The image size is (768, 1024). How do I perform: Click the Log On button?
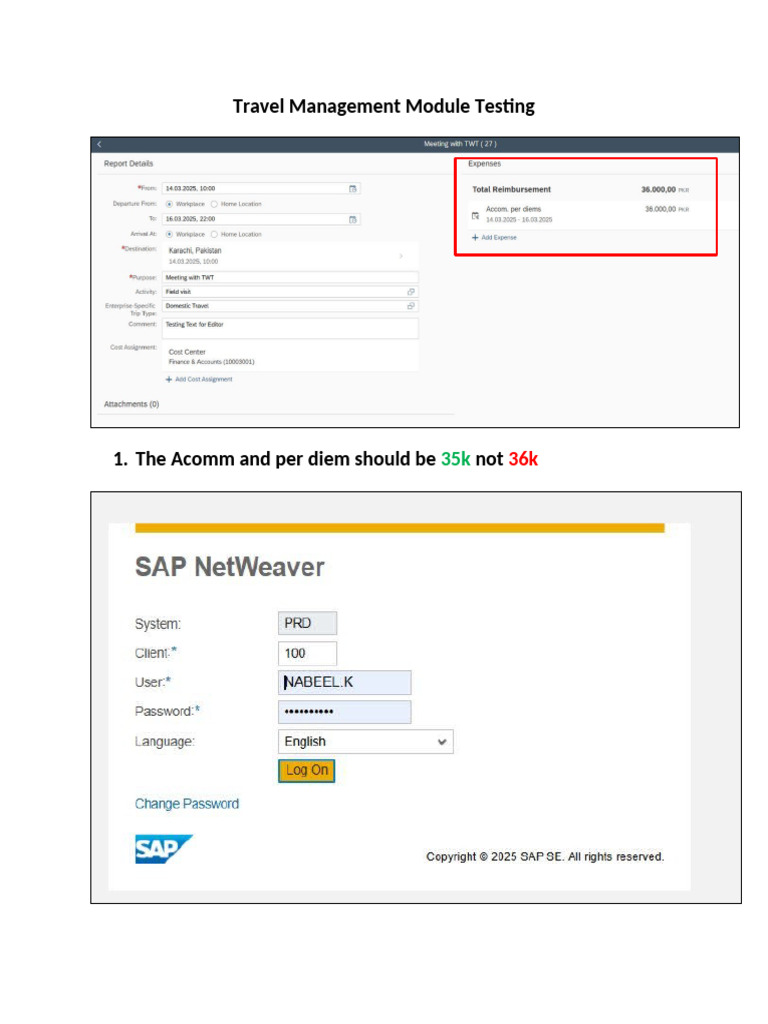click(x=306, y=771)
